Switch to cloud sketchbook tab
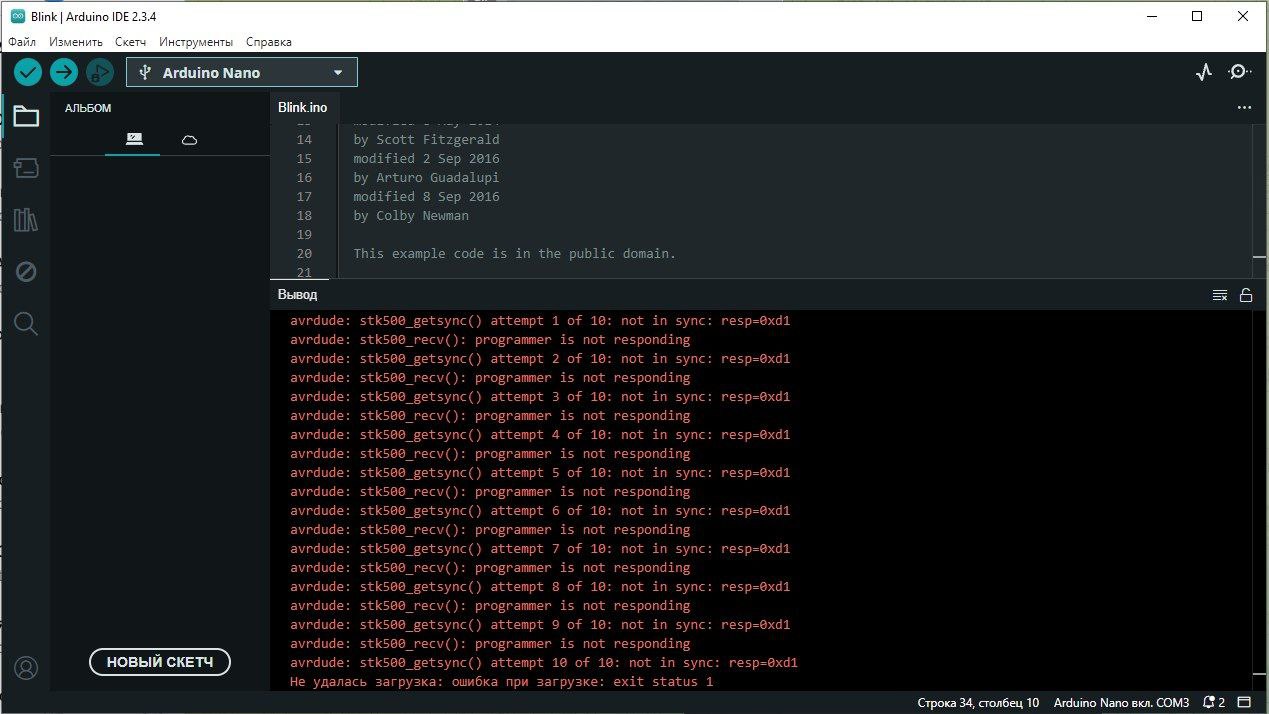 [x=189, y=140]
